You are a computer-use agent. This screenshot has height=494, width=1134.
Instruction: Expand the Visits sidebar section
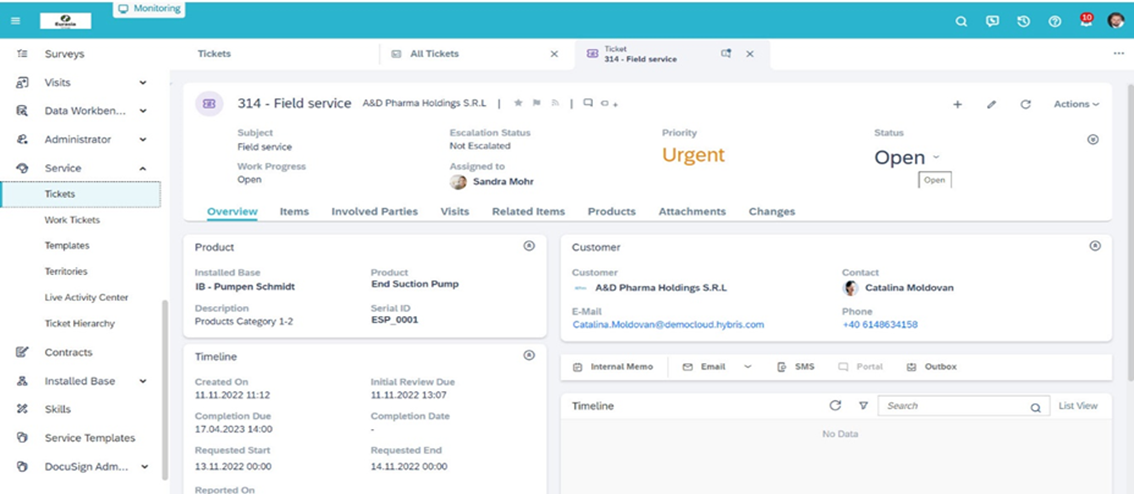[x=143, y=83]
